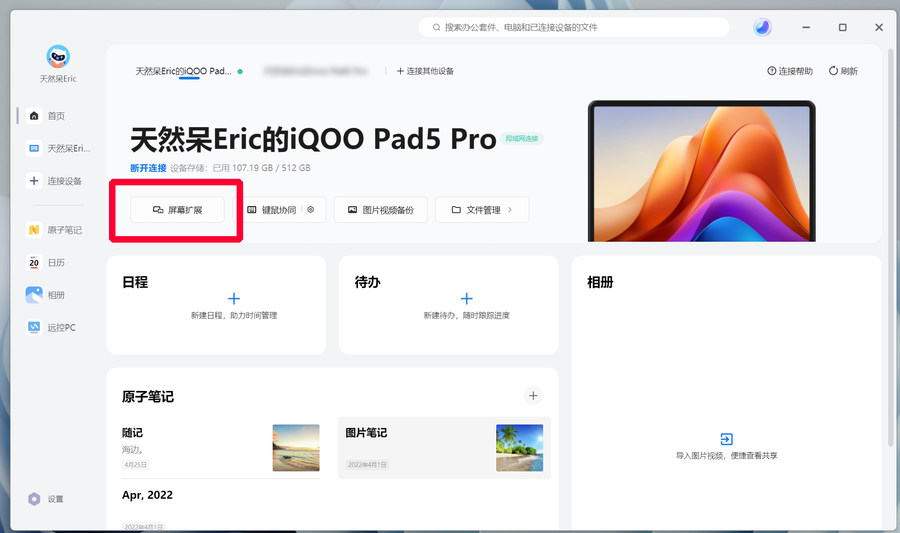Open the Apr, 2022 note
Image resolution: width=900 pixels, height=533 pixels.
148,495
